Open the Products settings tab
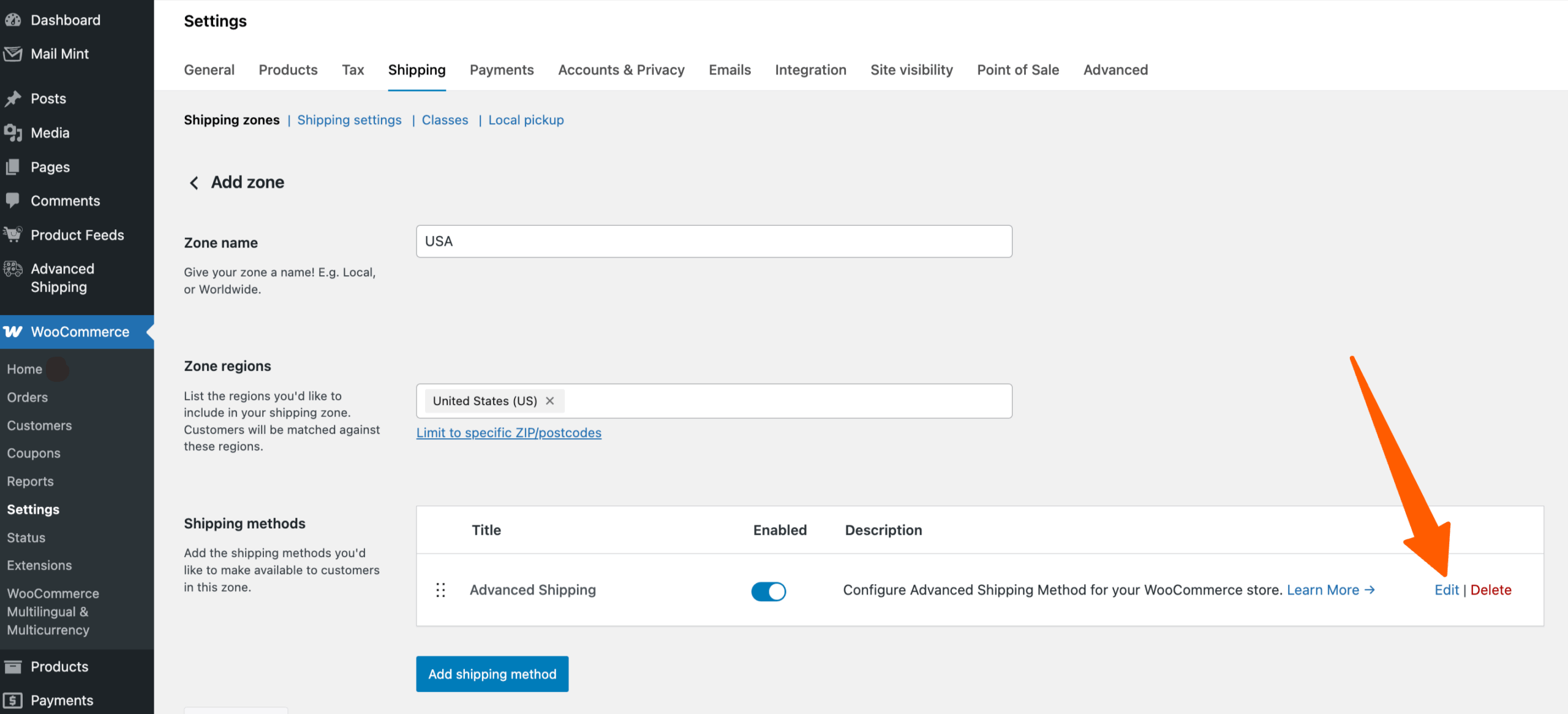Image resolution: width=1568 pixels, height=714 pixels. point(288,70)
